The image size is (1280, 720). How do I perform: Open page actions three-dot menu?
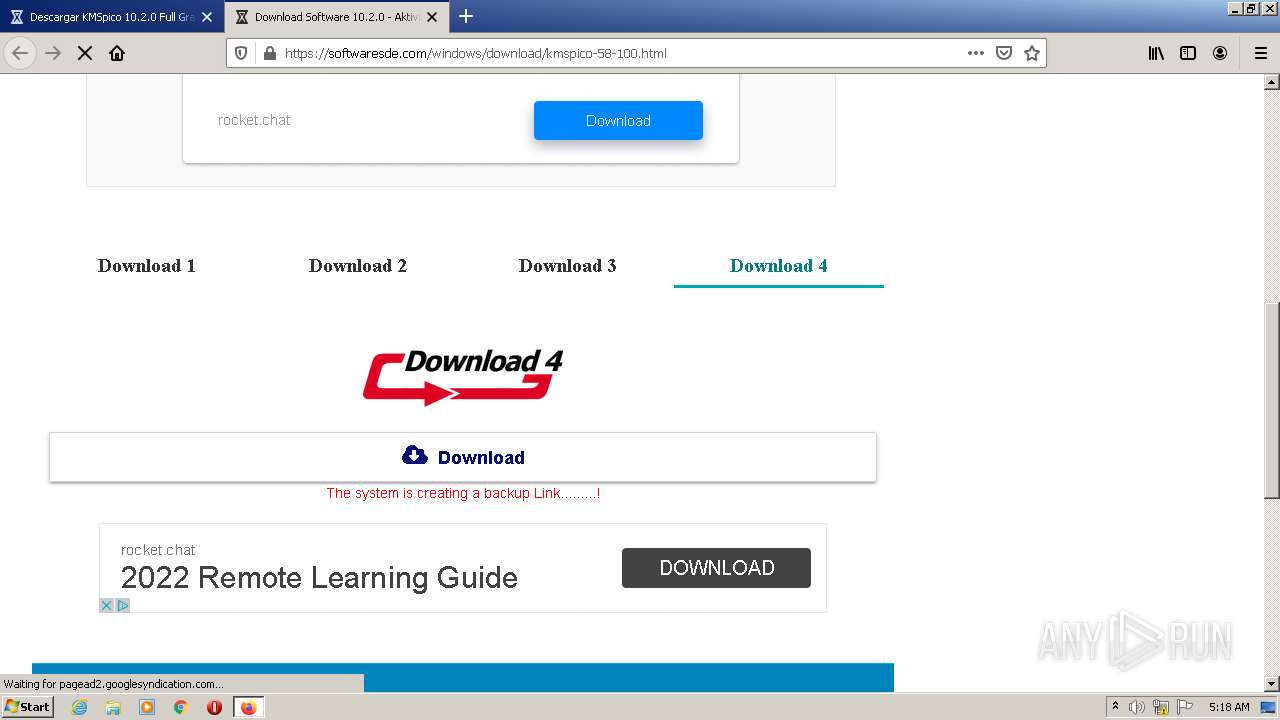[976, 53]
